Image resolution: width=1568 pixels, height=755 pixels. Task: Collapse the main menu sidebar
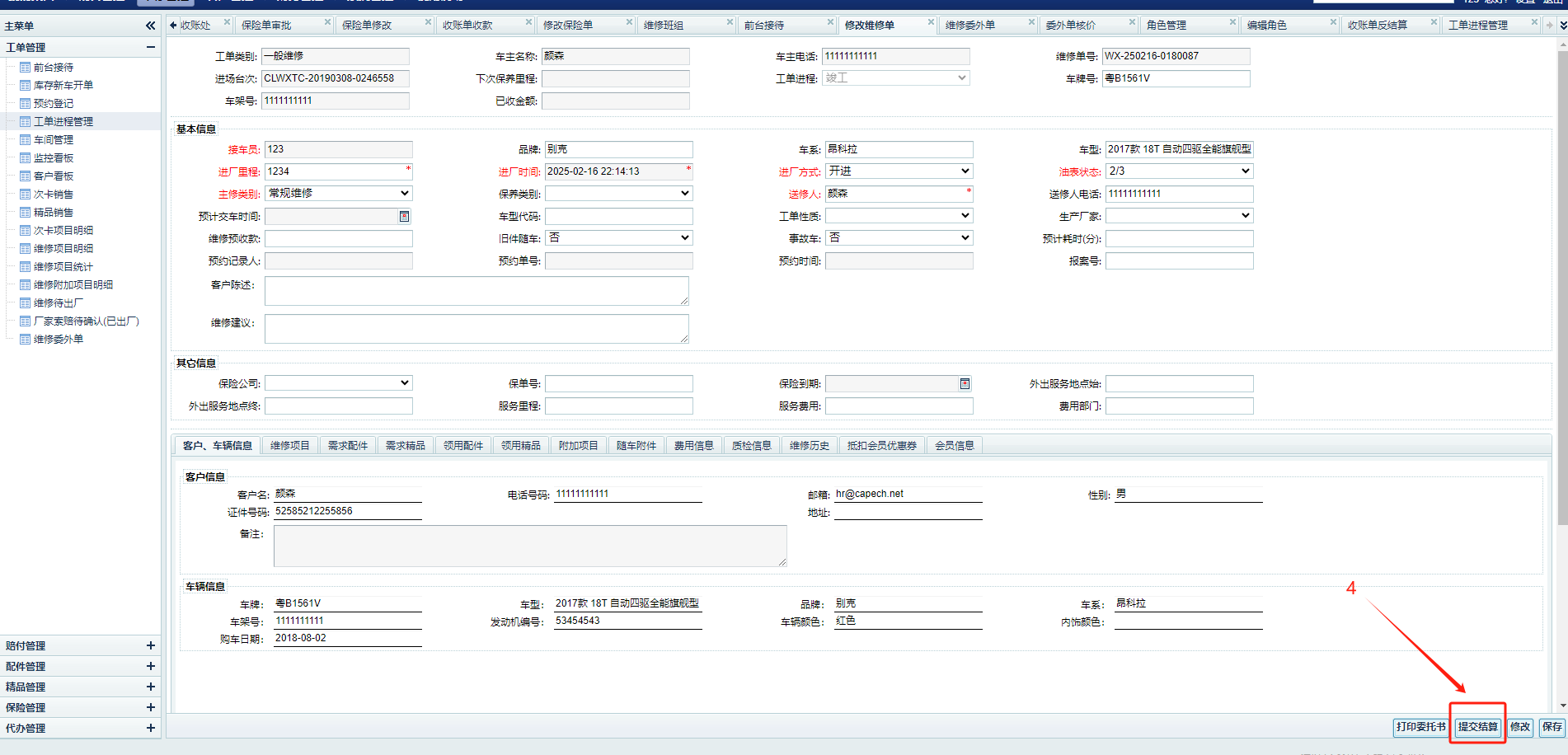[x=150, y=26]
